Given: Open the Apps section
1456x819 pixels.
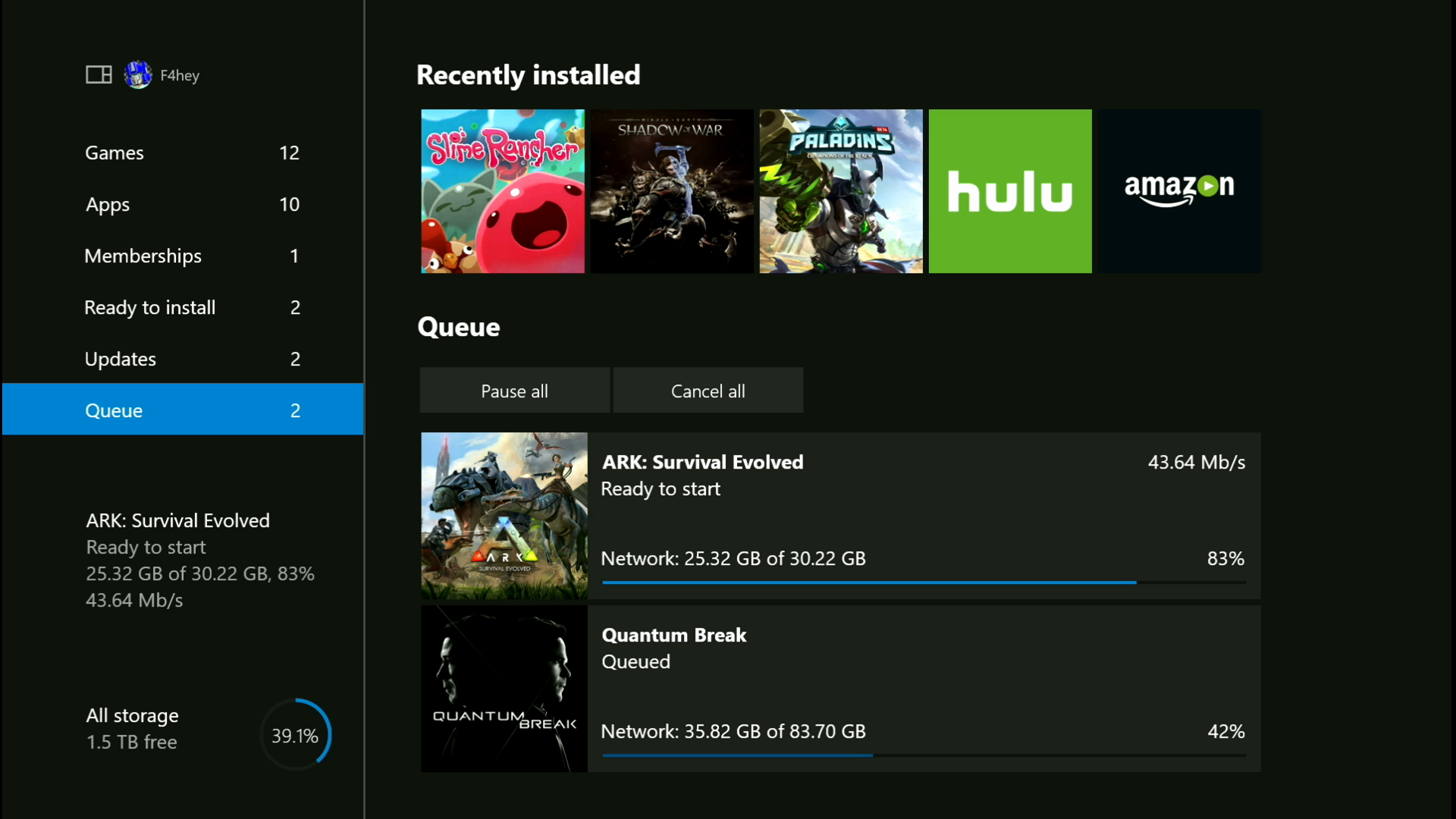Looking at the screenshot, I should pyautogui.click(x=183, y=204).
